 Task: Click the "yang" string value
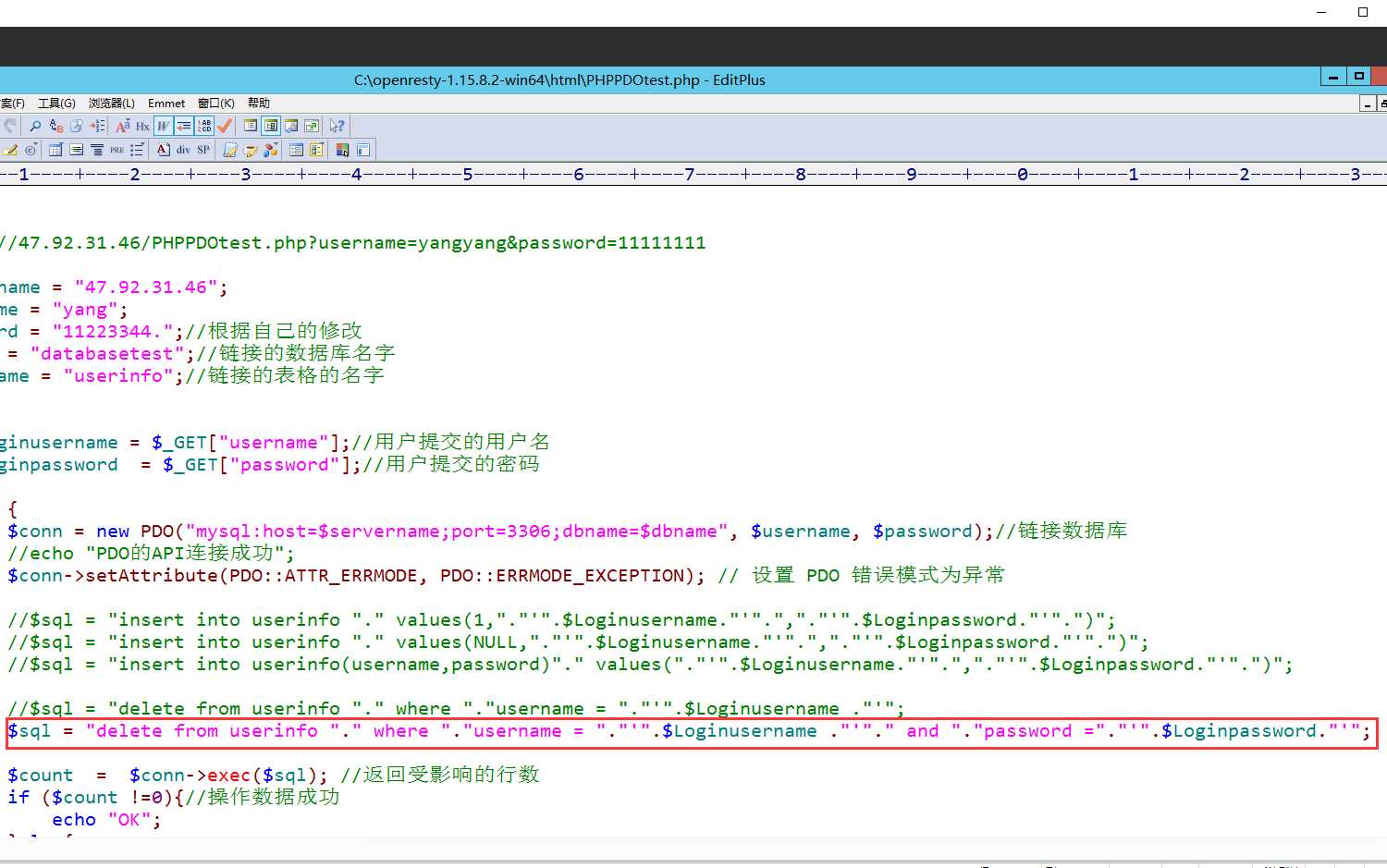point(85,310)
